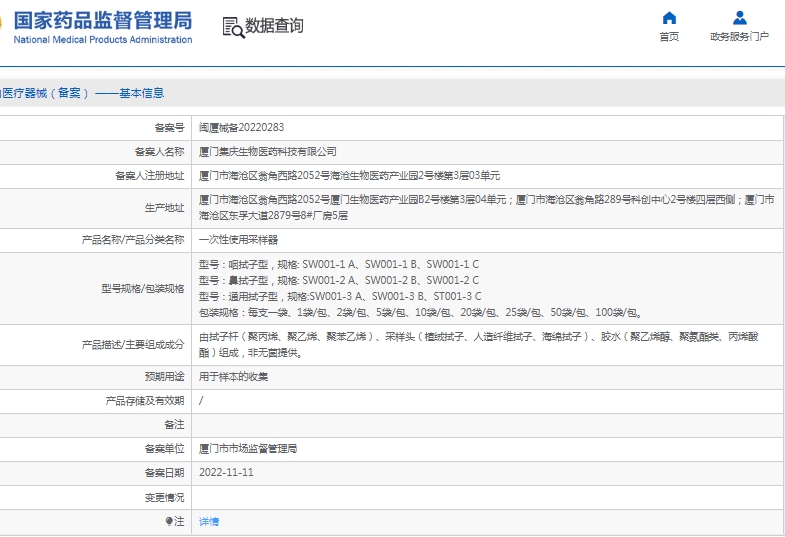The image size is (785, 537).
Task: Select filing authority 厦门市市场监督管理局
Action: pyautogui.click(x=248, y=448)
